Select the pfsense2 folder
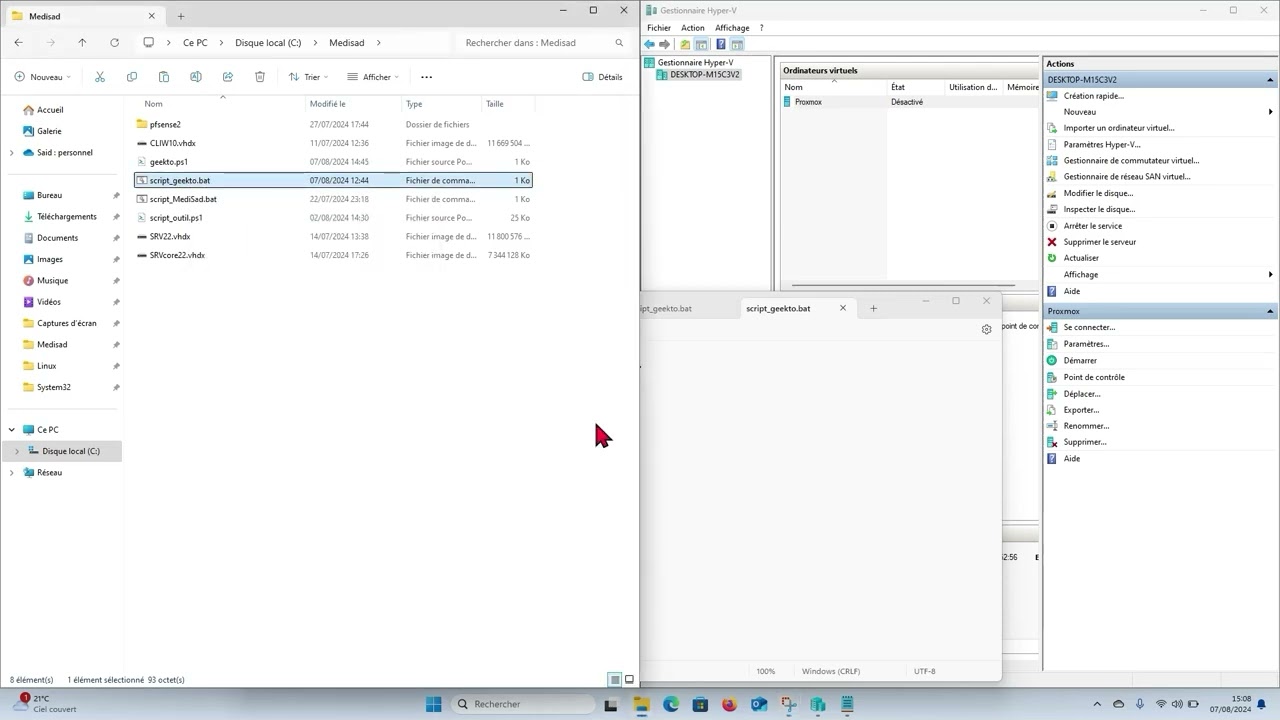Viewport: 1280px width, 720px height. 333,124
